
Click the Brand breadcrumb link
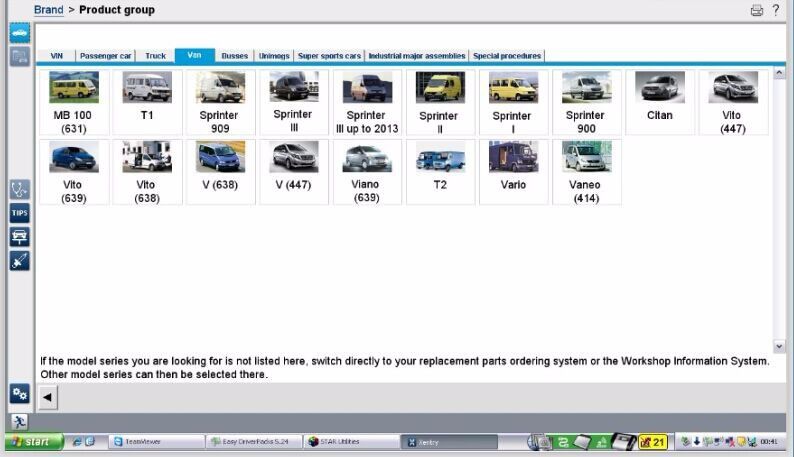click(48, 10)
